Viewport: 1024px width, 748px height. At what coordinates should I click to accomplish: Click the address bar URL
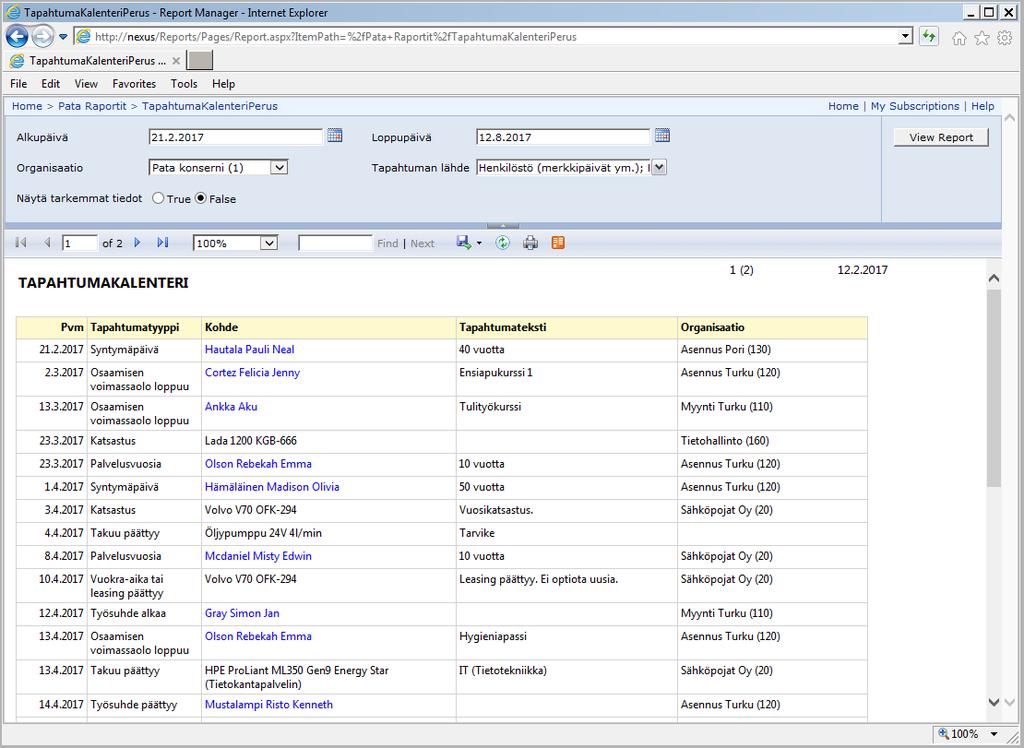click(x=336, y=37)
